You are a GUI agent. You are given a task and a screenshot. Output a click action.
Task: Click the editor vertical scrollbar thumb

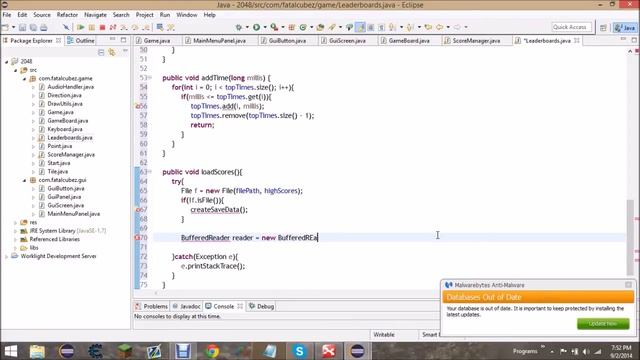pos(631,238)
